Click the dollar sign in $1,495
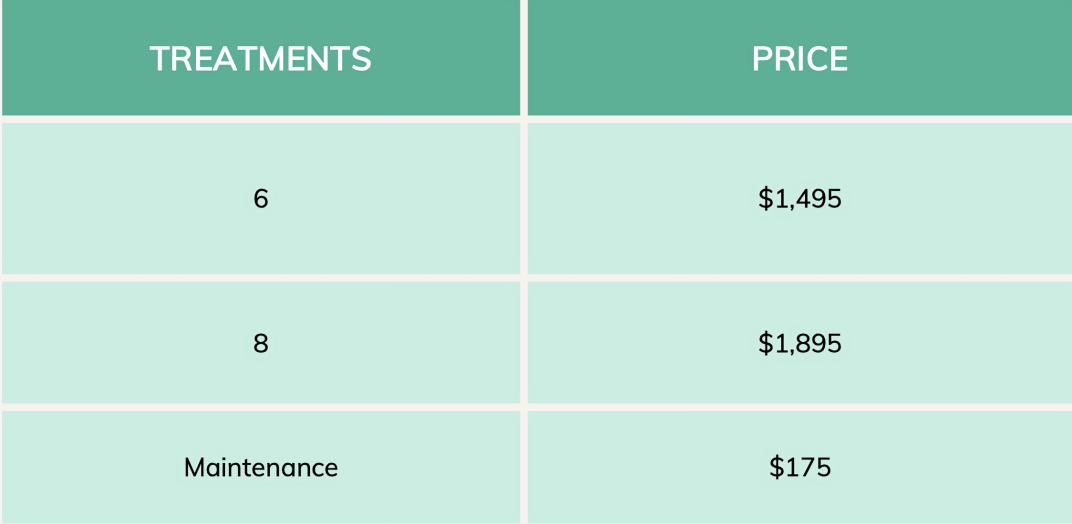Image resolution: width=1072 pixels, height=524 pixels. click(x=765, y=199)
